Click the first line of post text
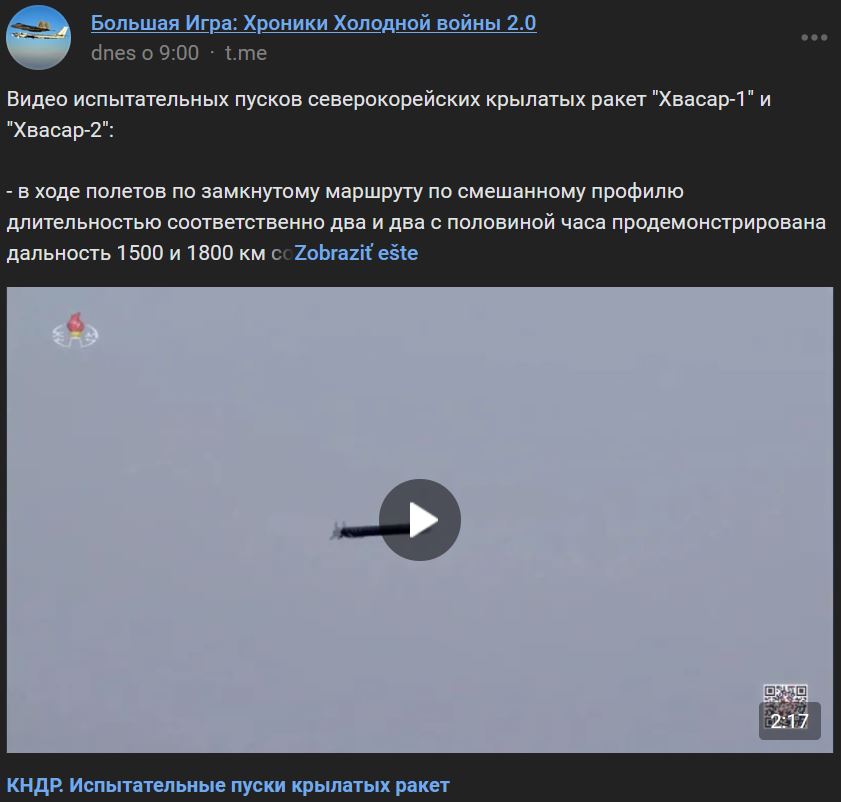The height and width of the screenshot is (802, 841). (x=389, y=99)
